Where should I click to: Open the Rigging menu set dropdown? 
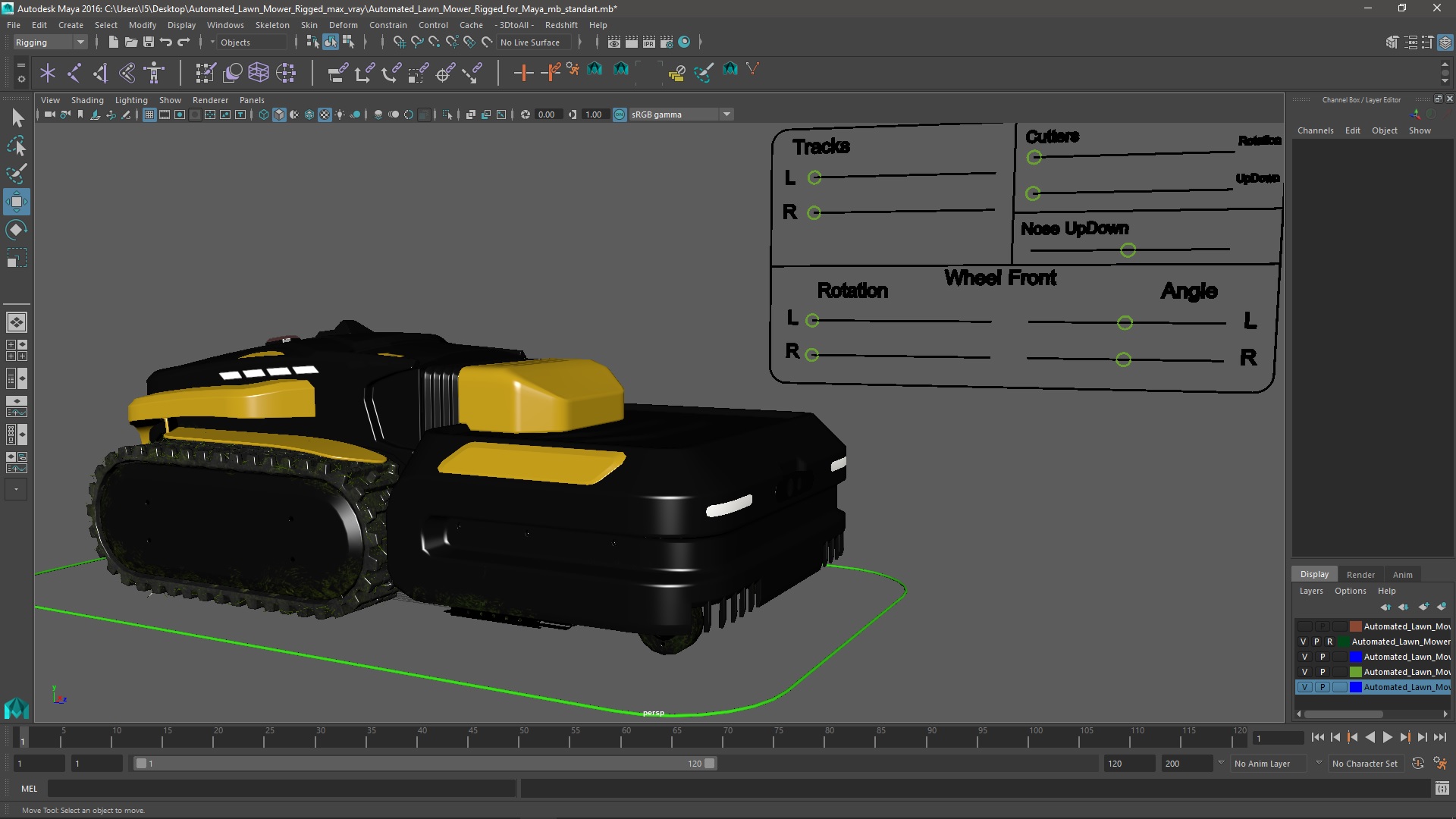50,42
